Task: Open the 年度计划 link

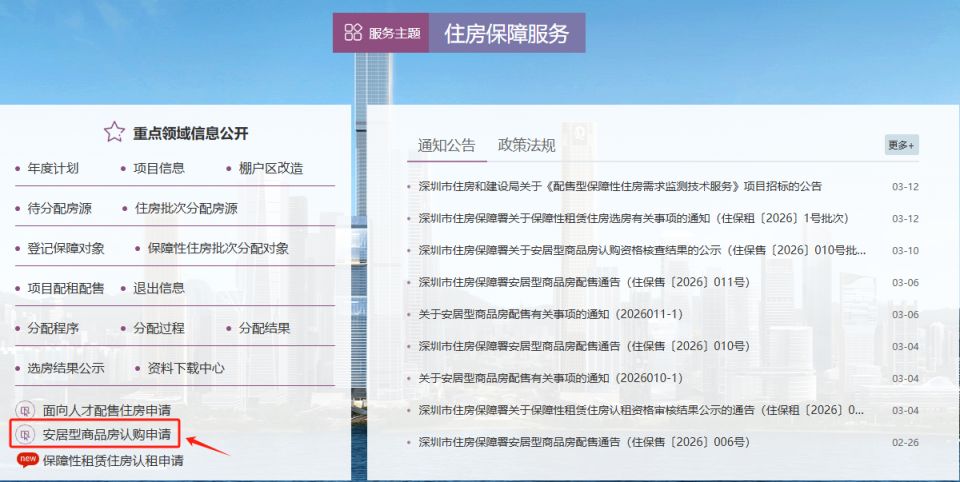Action: click(x=53, y=168)
